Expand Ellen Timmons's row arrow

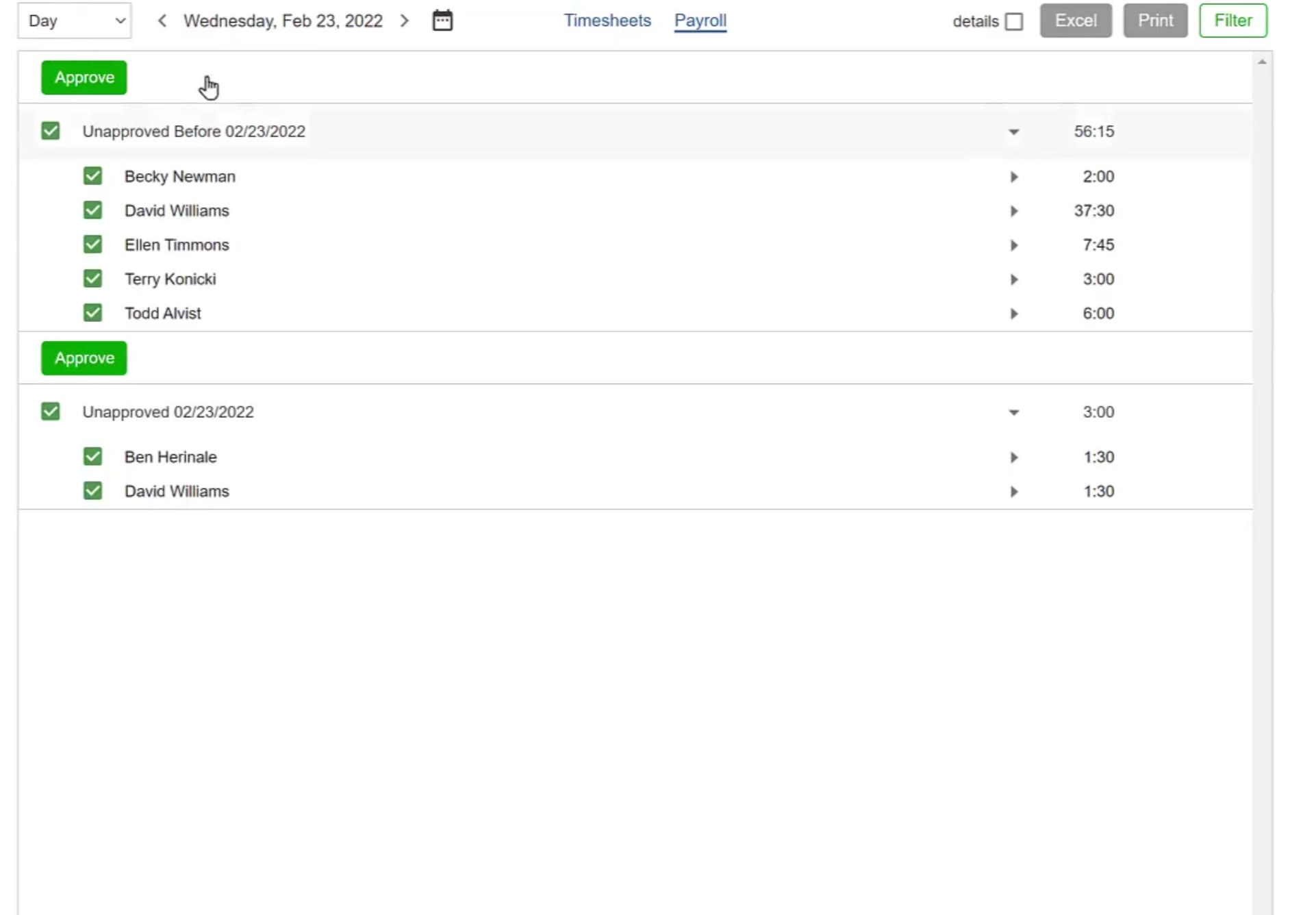(1014, 245)
